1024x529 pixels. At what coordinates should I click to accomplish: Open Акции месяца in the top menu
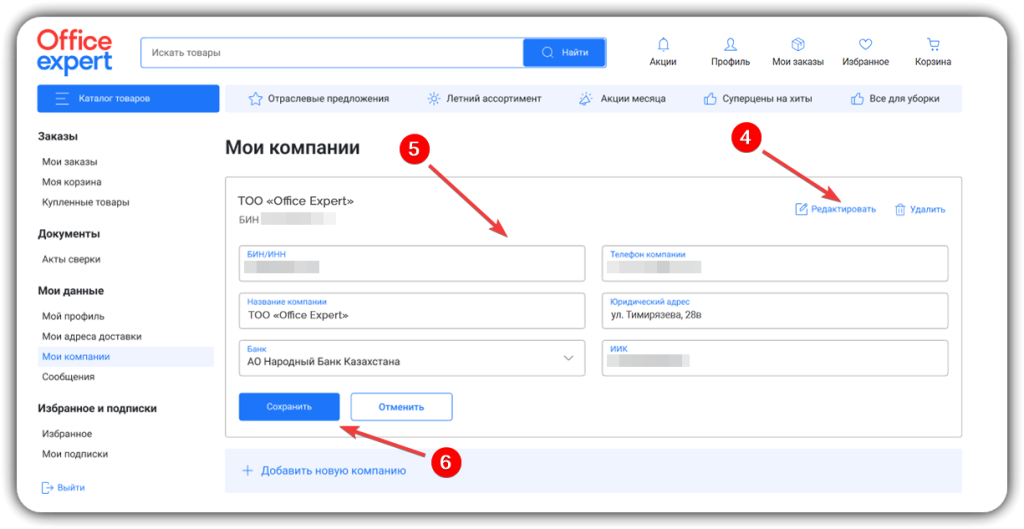[x=622, y=99]
